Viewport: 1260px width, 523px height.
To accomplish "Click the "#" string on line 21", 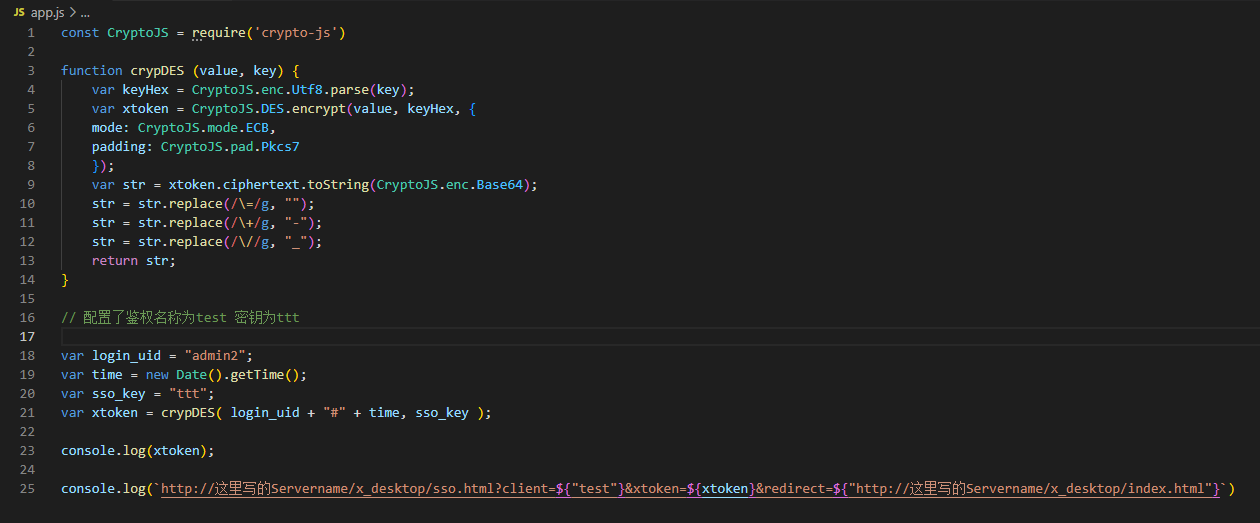I will coord(334,413).
